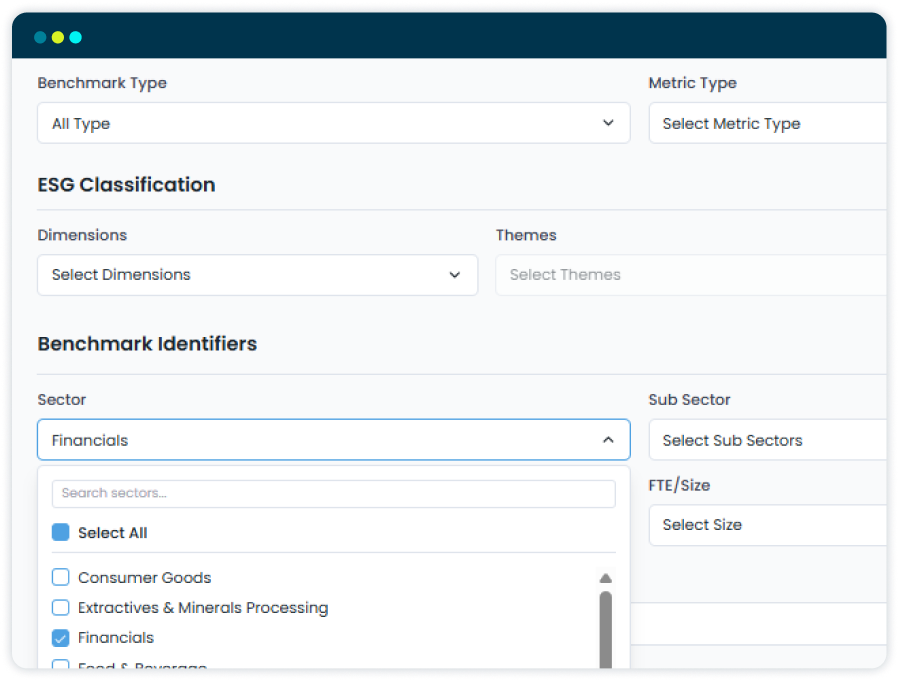The image size is (899, 681).
Task: Open the Select Size dropdown
Action: tap(768, 525)
